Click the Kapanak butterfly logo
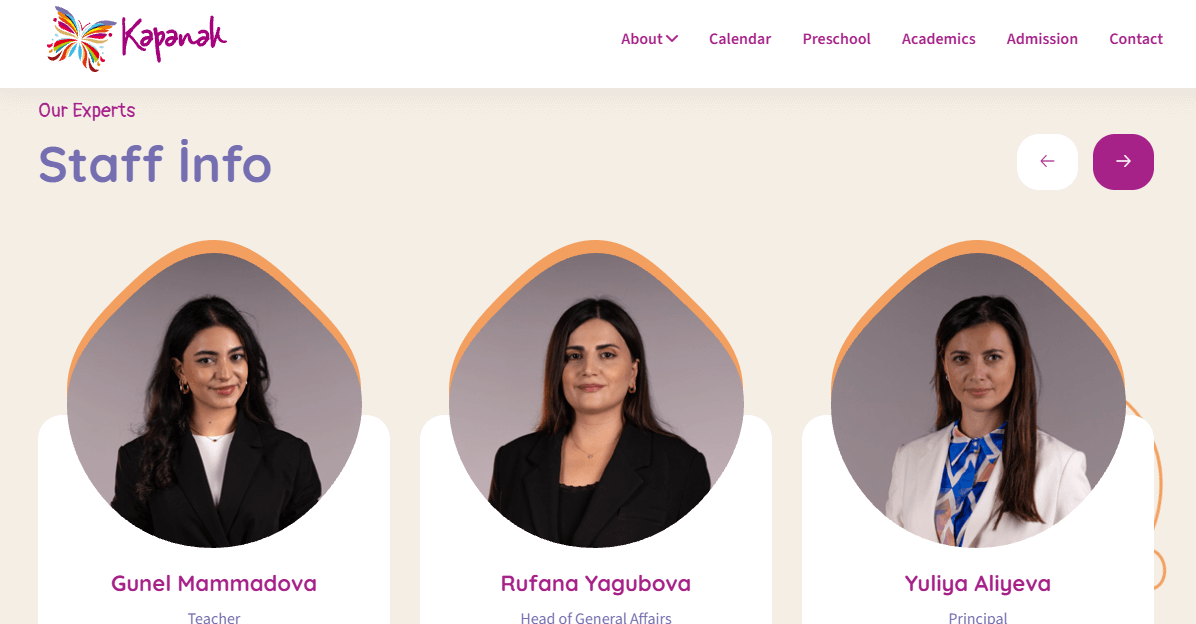 [x=82, y=39]
